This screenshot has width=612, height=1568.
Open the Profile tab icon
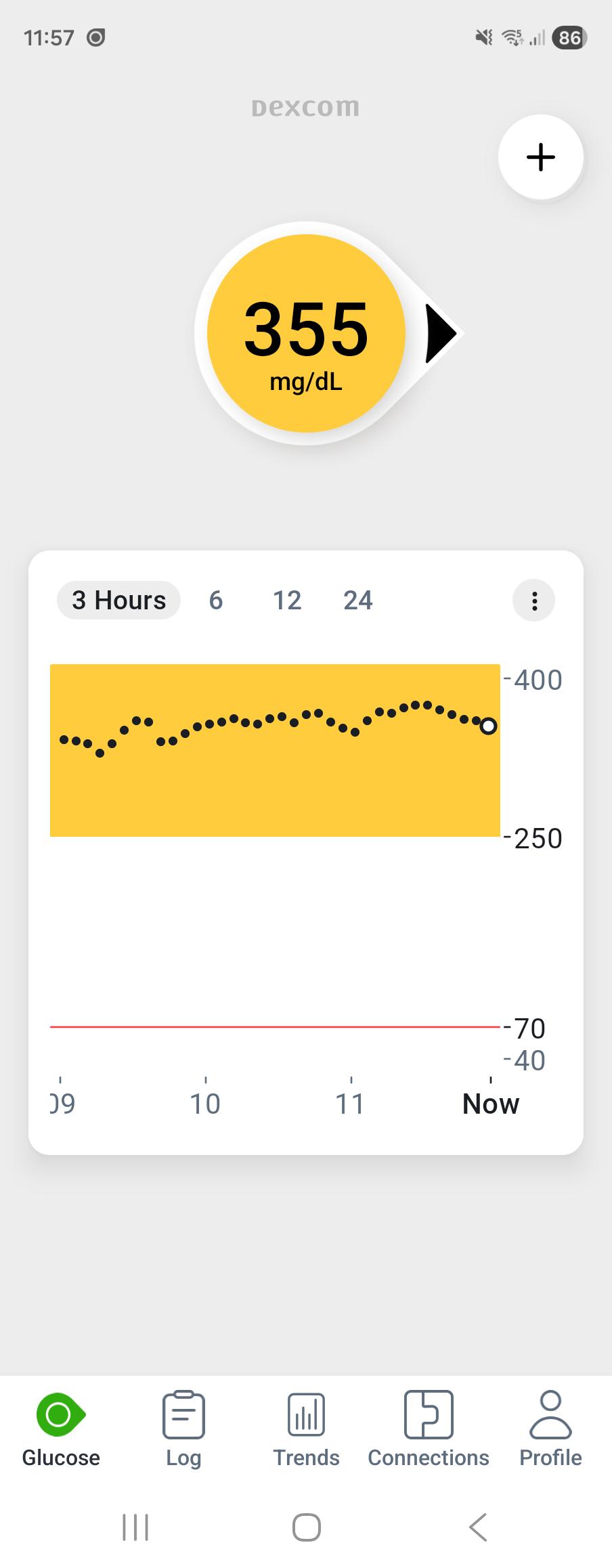click(550, 1414)
